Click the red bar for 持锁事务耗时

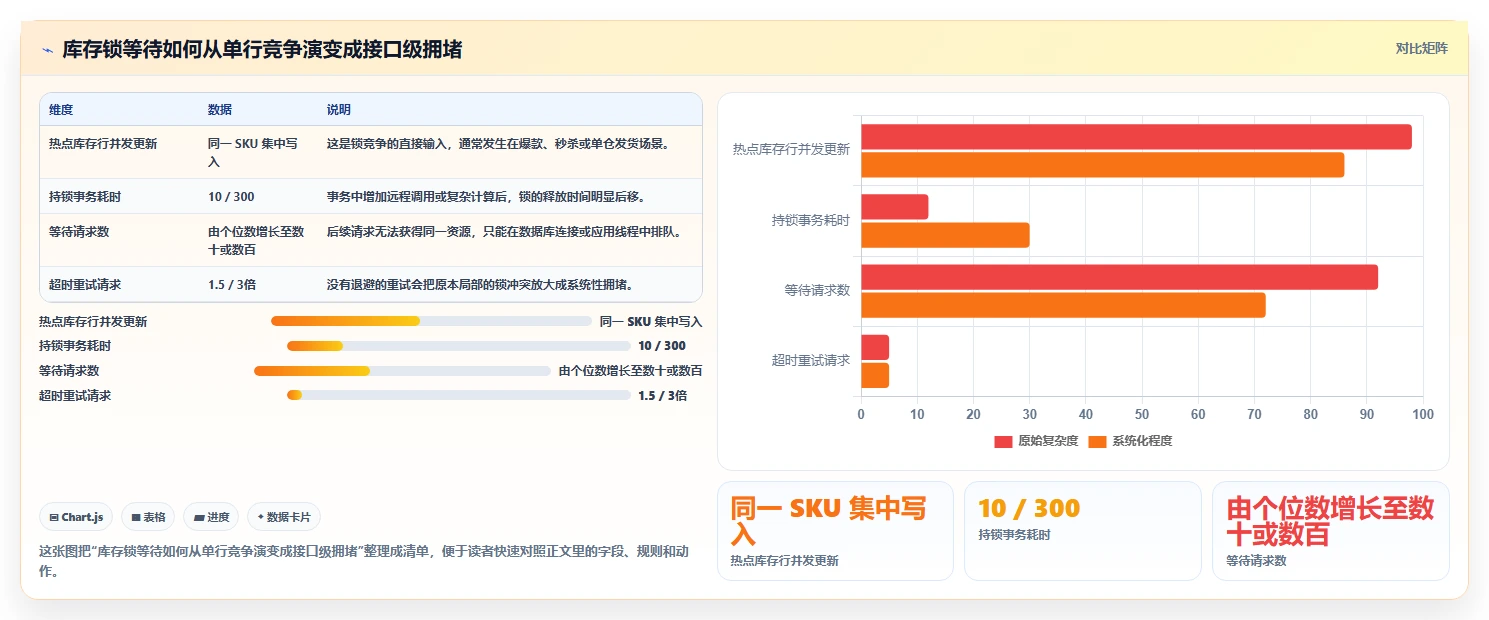click(894, 207)
